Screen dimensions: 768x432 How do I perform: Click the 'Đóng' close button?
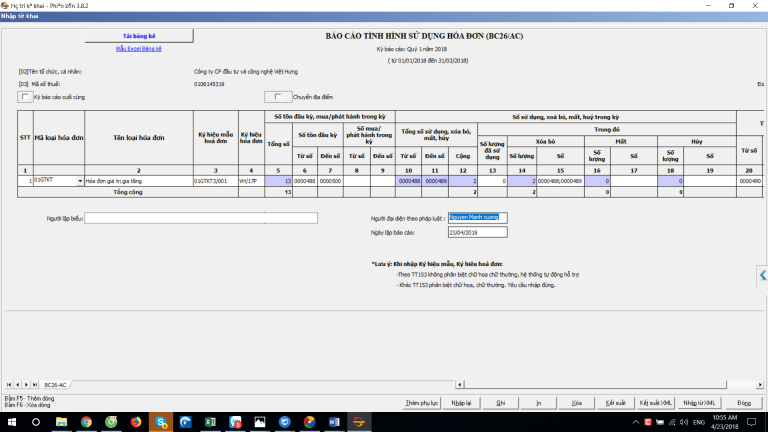744,403
